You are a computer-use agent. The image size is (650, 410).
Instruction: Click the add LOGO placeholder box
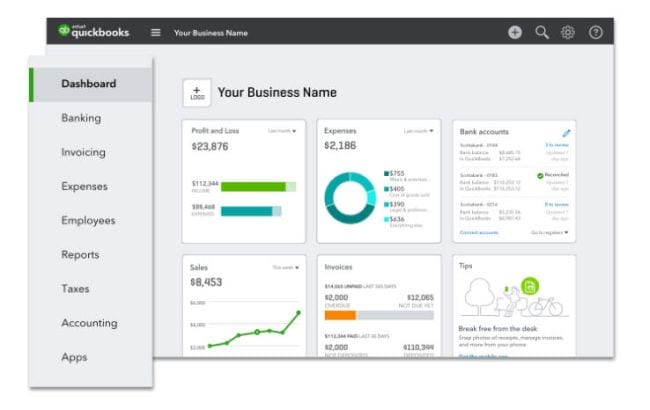[x=196, y=93]
